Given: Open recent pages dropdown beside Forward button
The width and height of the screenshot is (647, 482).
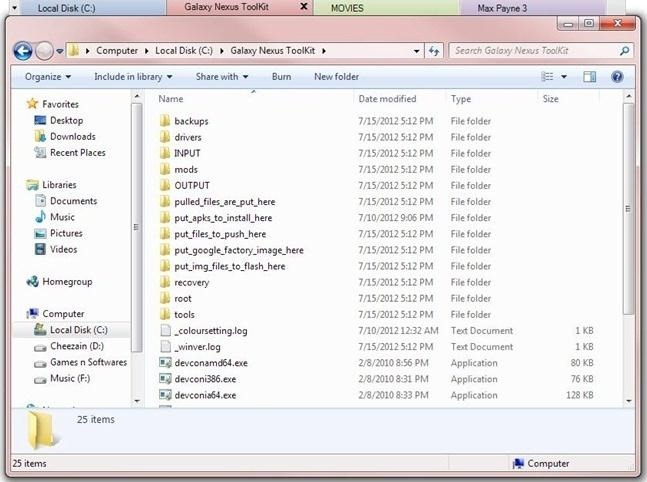Looking at the screenshot, I should (60, 51).
